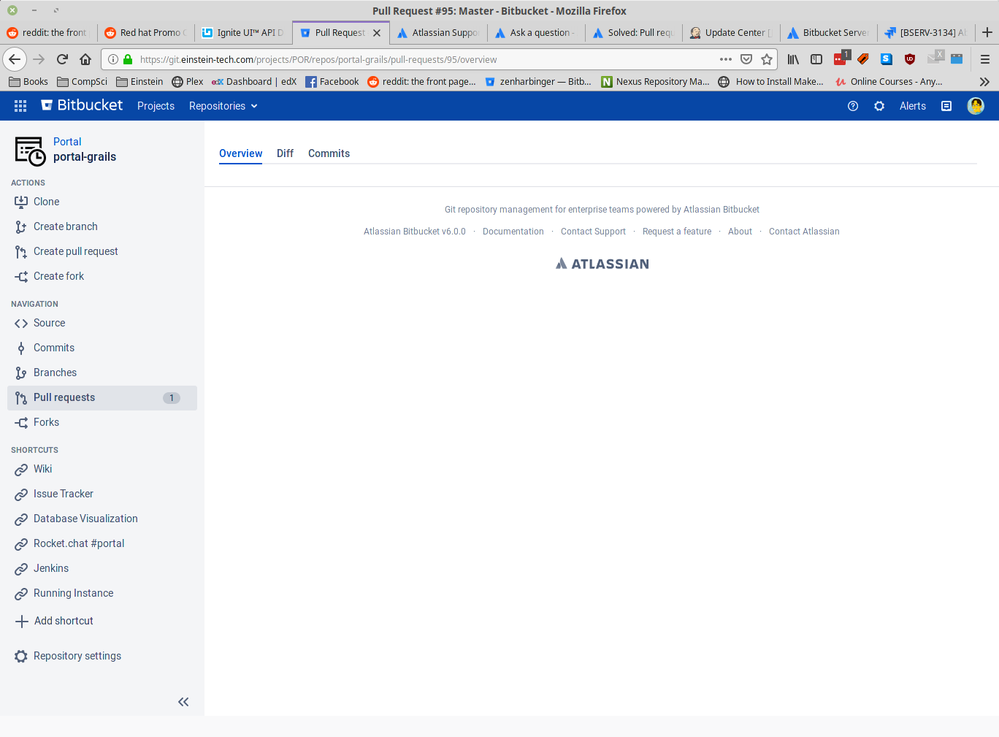The image size is (999, 737).
Task: Open Pull requests in the sidebar
Action: point(102,397)
